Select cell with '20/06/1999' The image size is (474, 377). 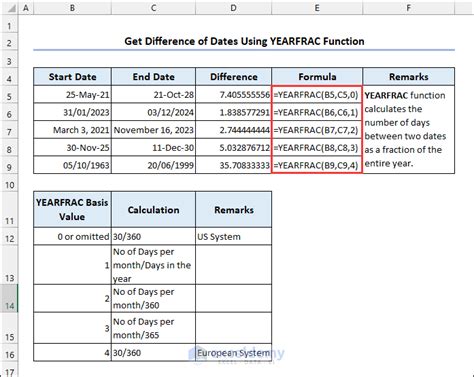(x=153, y=165)
